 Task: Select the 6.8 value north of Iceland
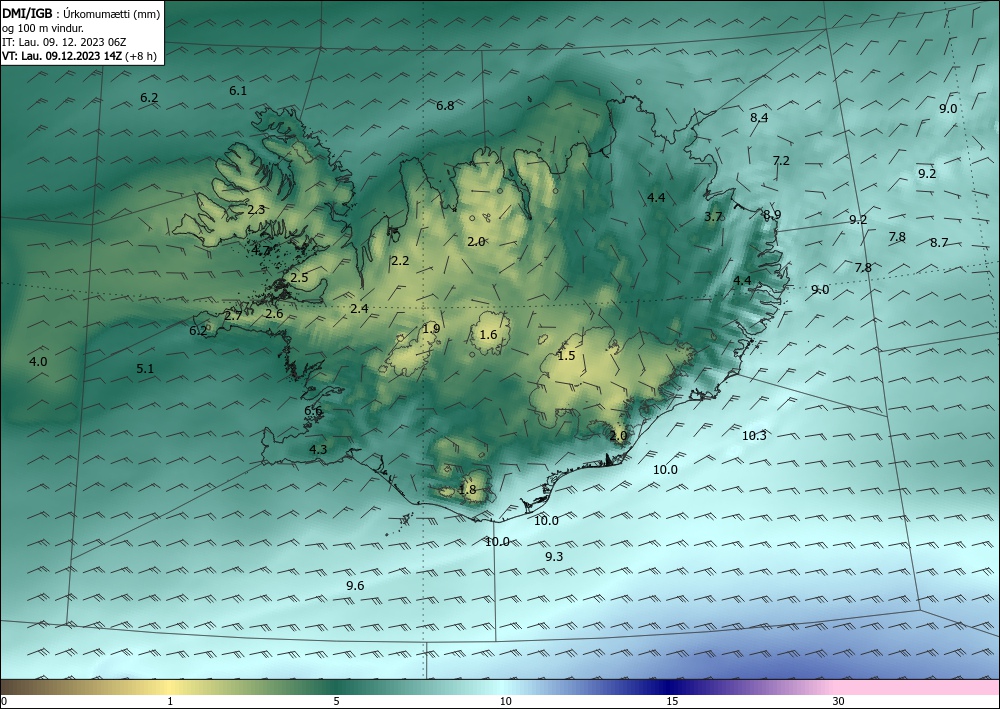point(445,106)
